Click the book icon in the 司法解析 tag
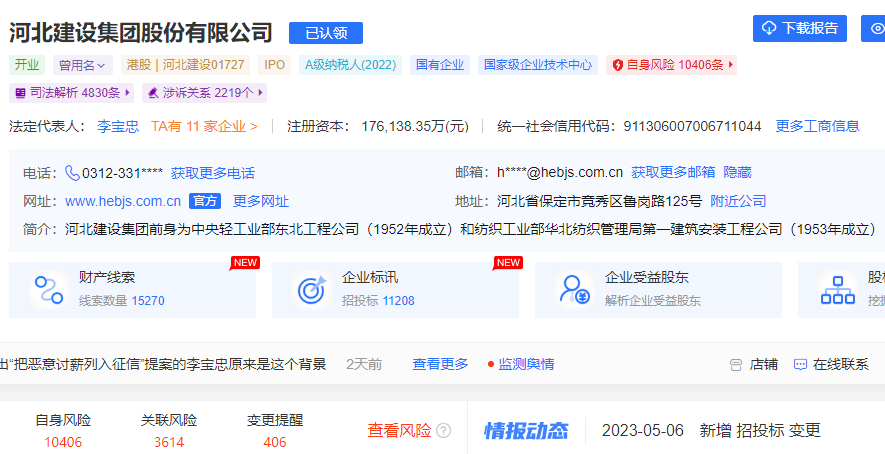Image resolution: width=885 pixels, height=454 pixels. (20, 93)
